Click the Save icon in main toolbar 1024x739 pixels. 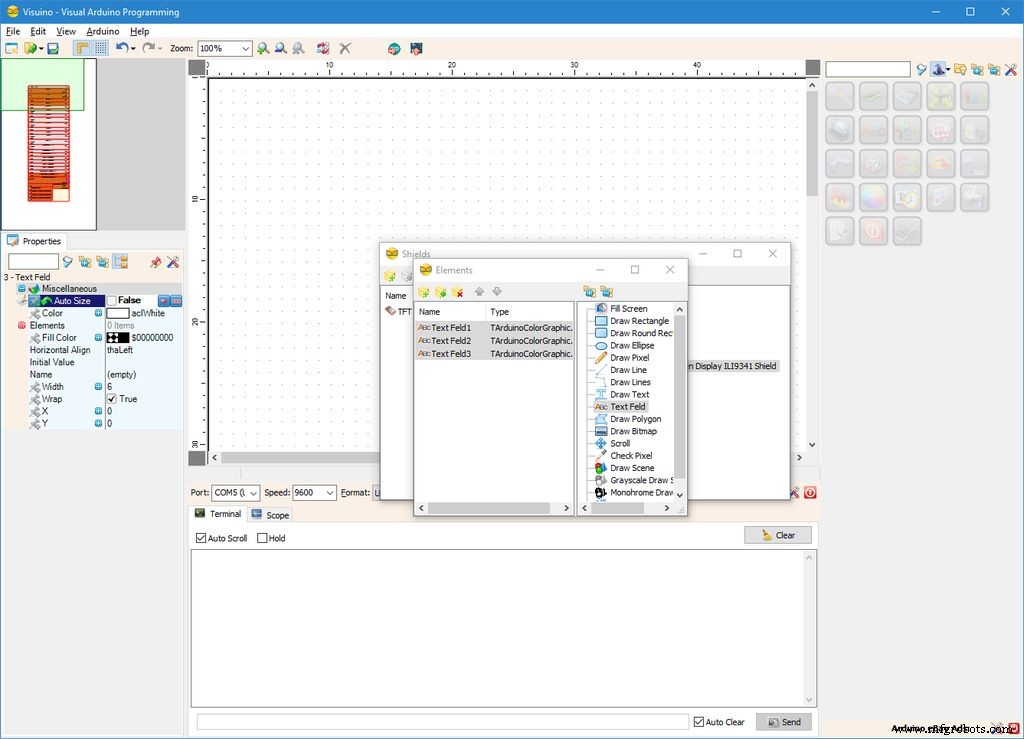(53, 48)
